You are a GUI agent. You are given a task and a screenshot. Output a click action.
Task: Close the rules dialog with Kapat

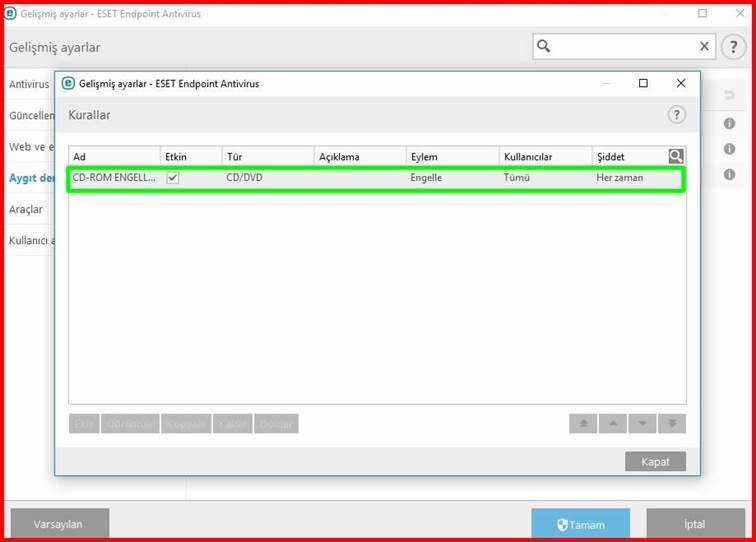pos(655,461)
